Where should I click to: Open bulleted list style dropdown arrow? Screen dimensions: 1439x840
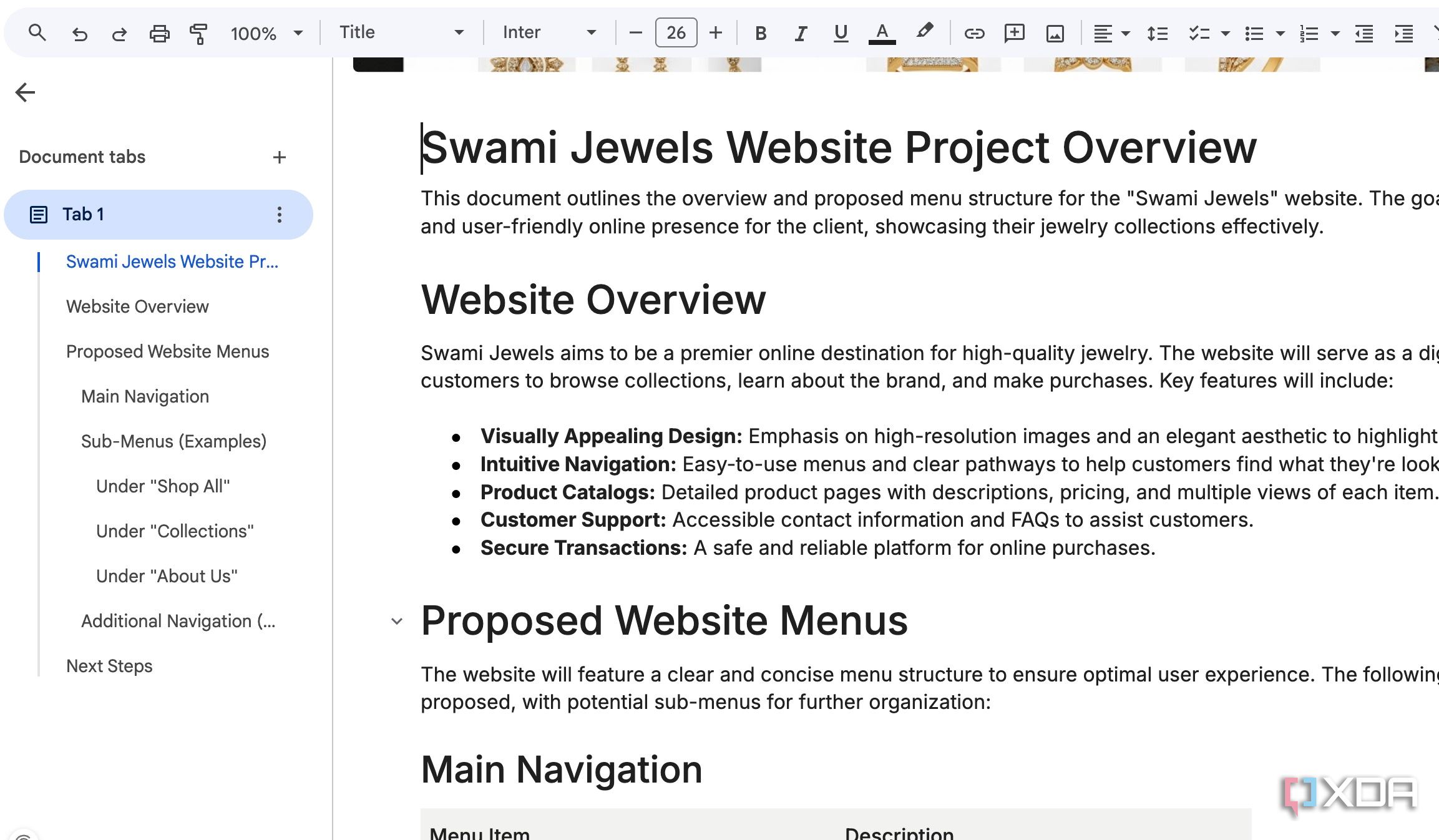tap(1280, 34)
